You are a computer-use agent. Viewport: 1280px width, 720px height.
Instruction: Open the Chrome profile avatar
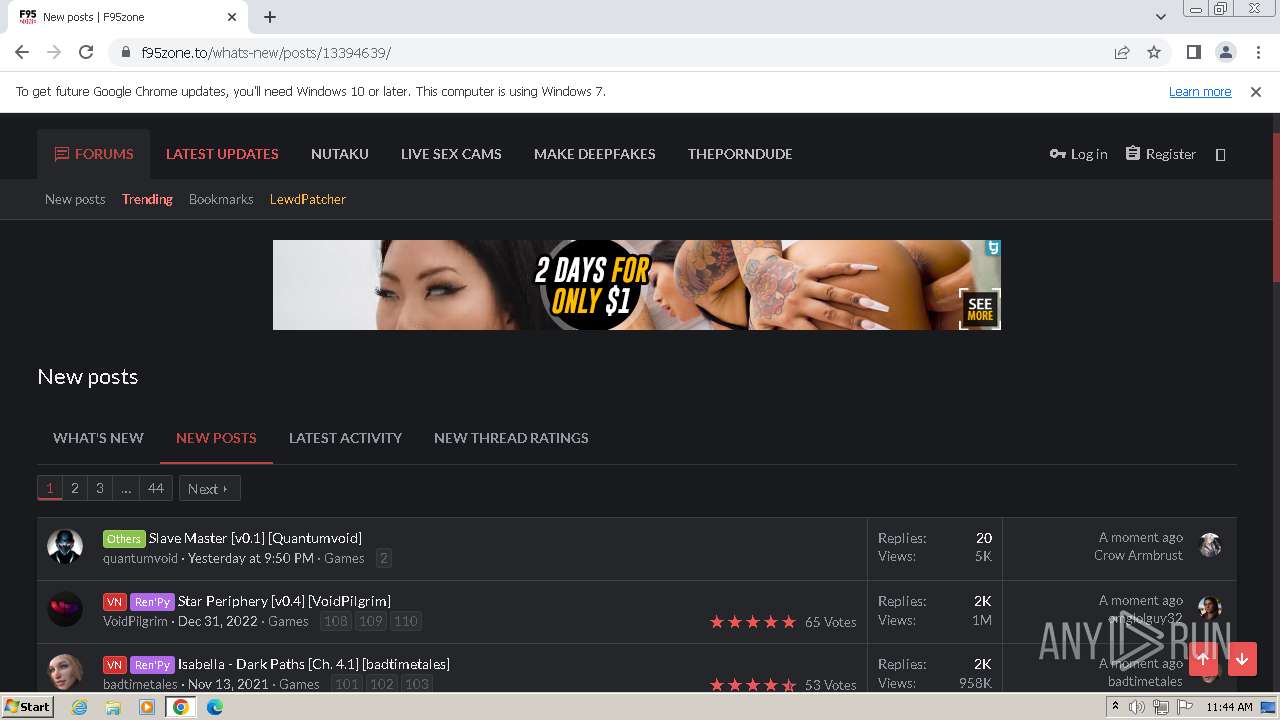pos(1225,52)
